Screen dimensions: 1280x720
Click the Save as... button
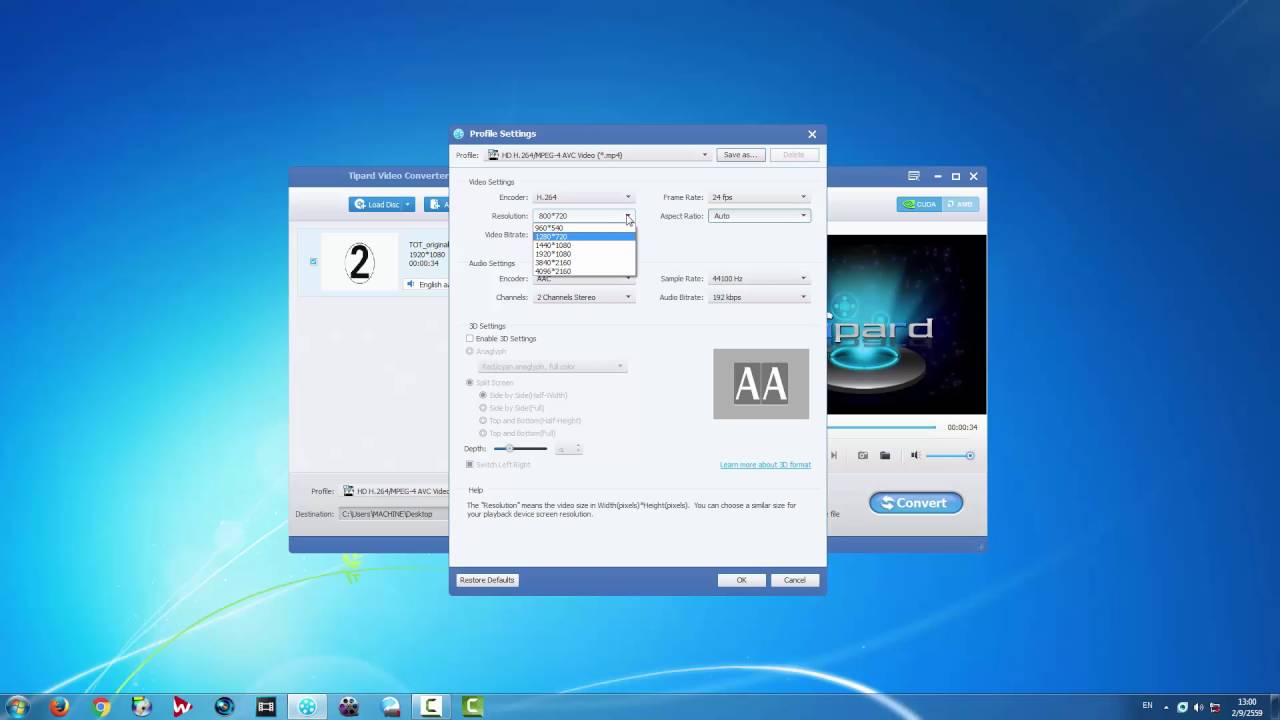[x=740, y=155]
